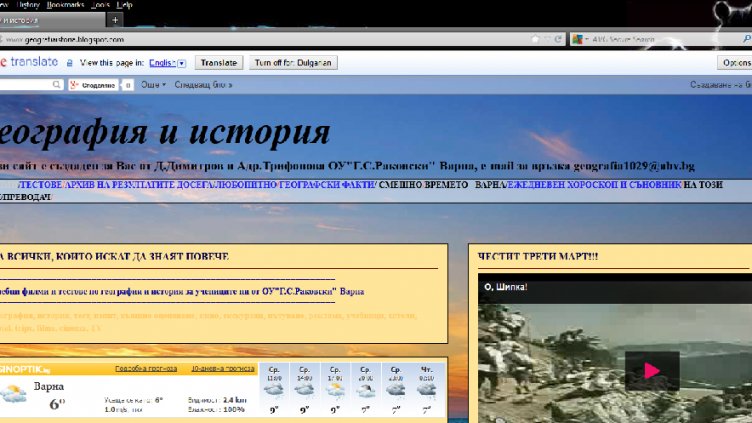The height and width of the screenshot is (423, 752).
Task: Click the educational films and tests link
Action: [x=182, y=292]
